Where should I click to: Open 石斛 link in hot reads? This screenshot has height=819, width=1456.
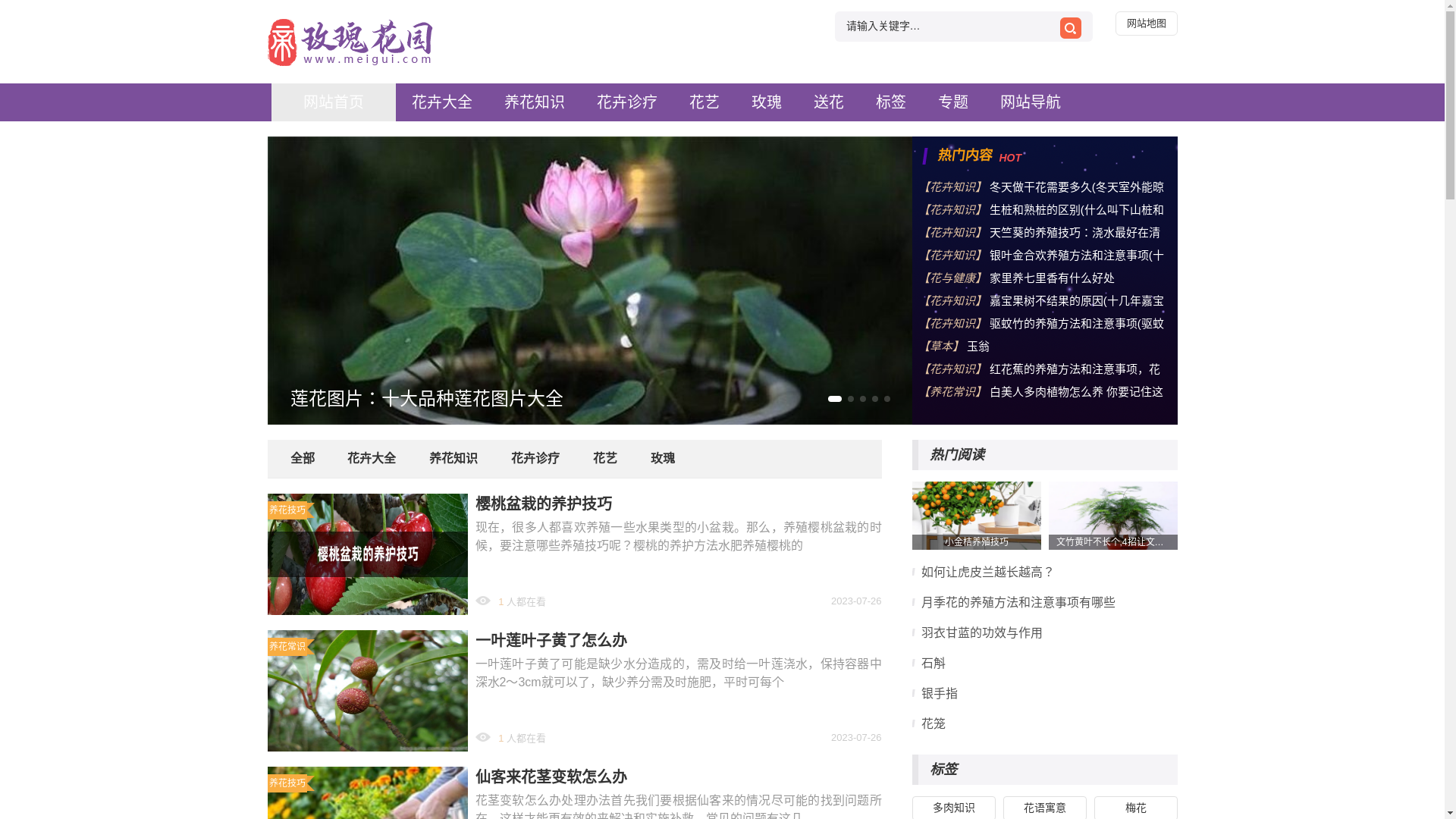click(x=933, y=664)
